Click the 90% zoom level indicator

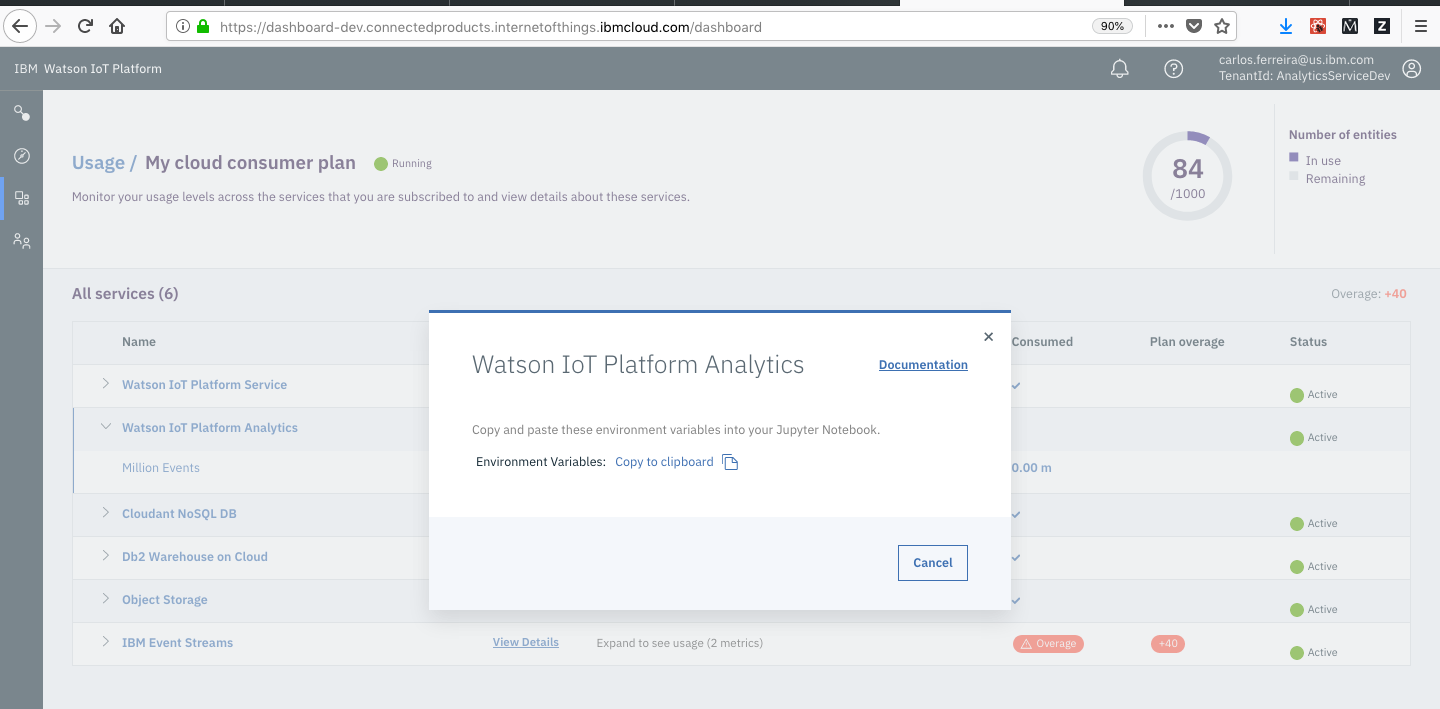pos(1112,27)
